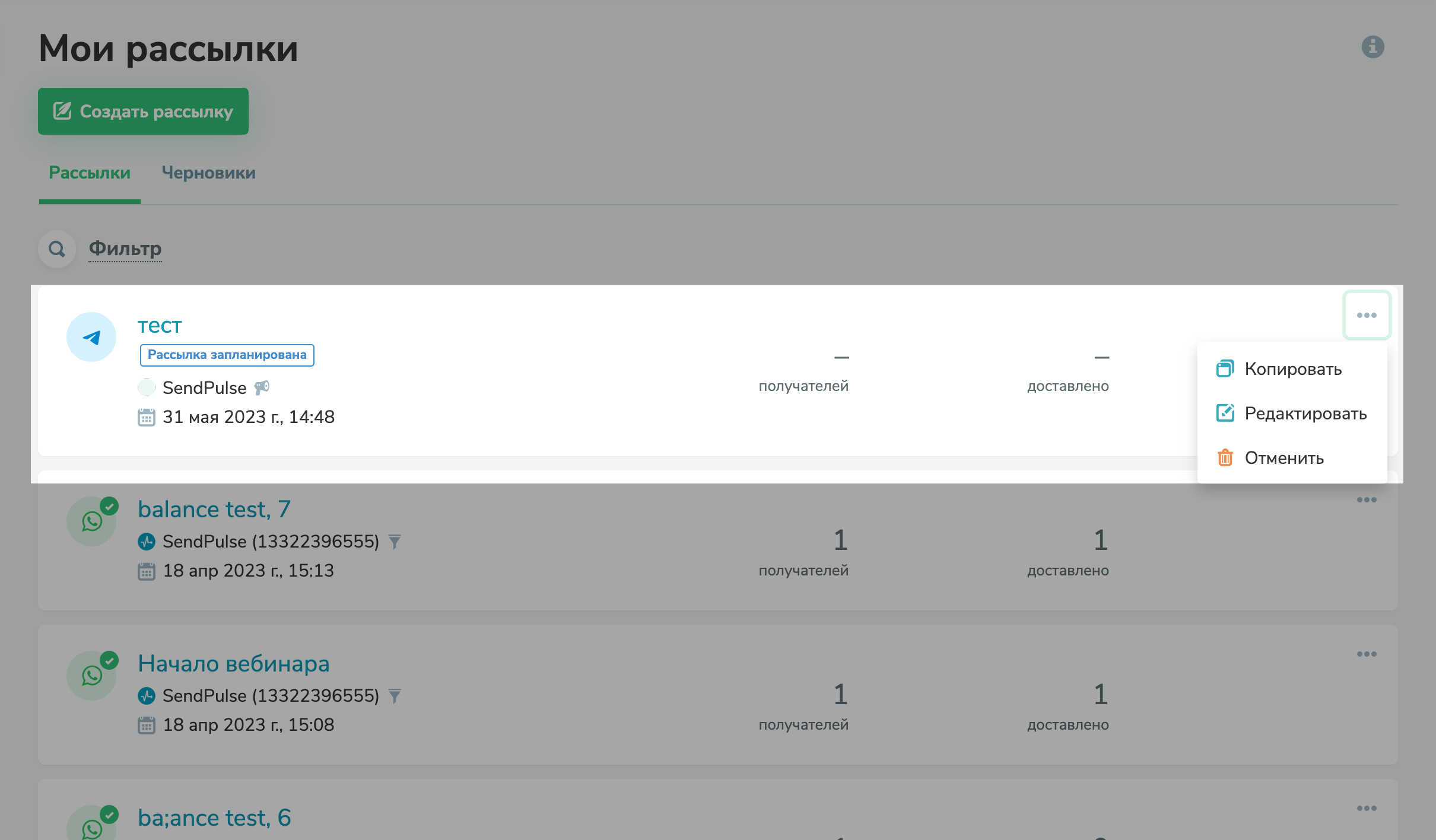Click megaphone icon next to SendPulse
The image size is (1436, 840).
point(262,387)
